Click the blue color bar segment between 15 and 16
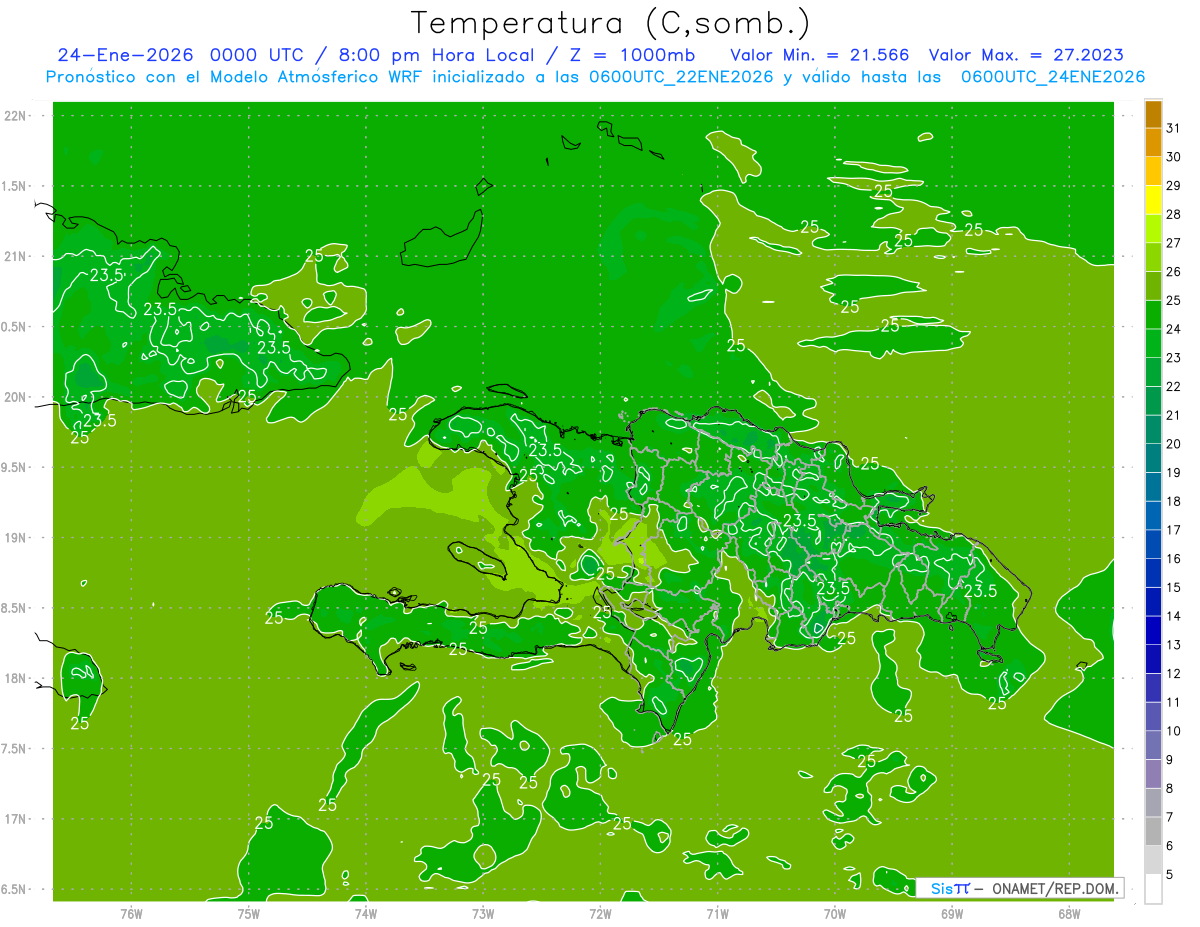Image resolution: width=1200 pixels, height=927 pixels. pyautogui.click(x=1153, y=573)
